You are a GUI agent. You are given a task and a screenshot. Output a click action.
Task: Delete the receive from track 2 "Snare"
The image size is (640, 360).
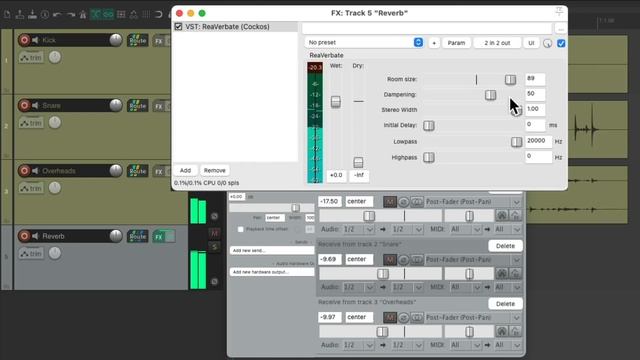click(x=505, y=246)
